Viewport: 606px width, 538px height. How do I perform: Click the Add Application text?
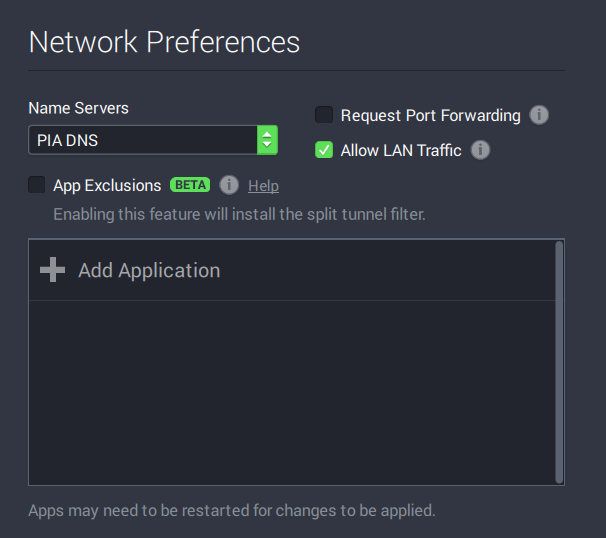(149, 270)
